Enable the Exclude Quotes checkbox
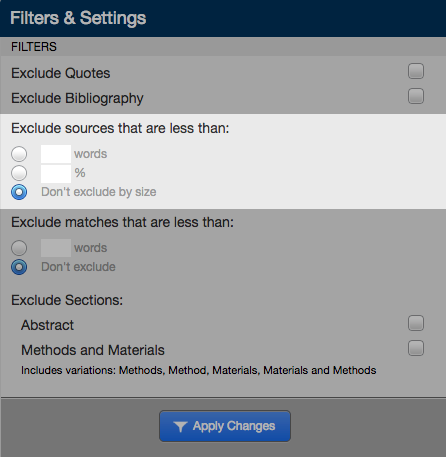 pyautogui.click(x=416, y=71)
